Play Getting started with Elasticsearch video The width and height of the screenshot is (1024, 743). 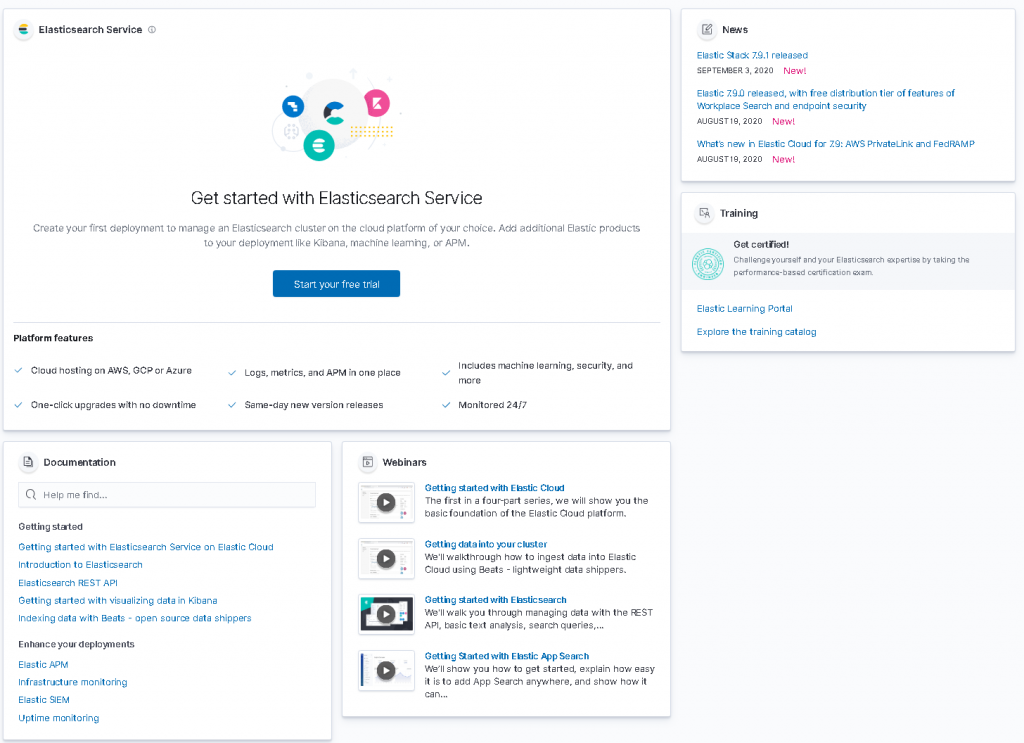click(386, 614)
